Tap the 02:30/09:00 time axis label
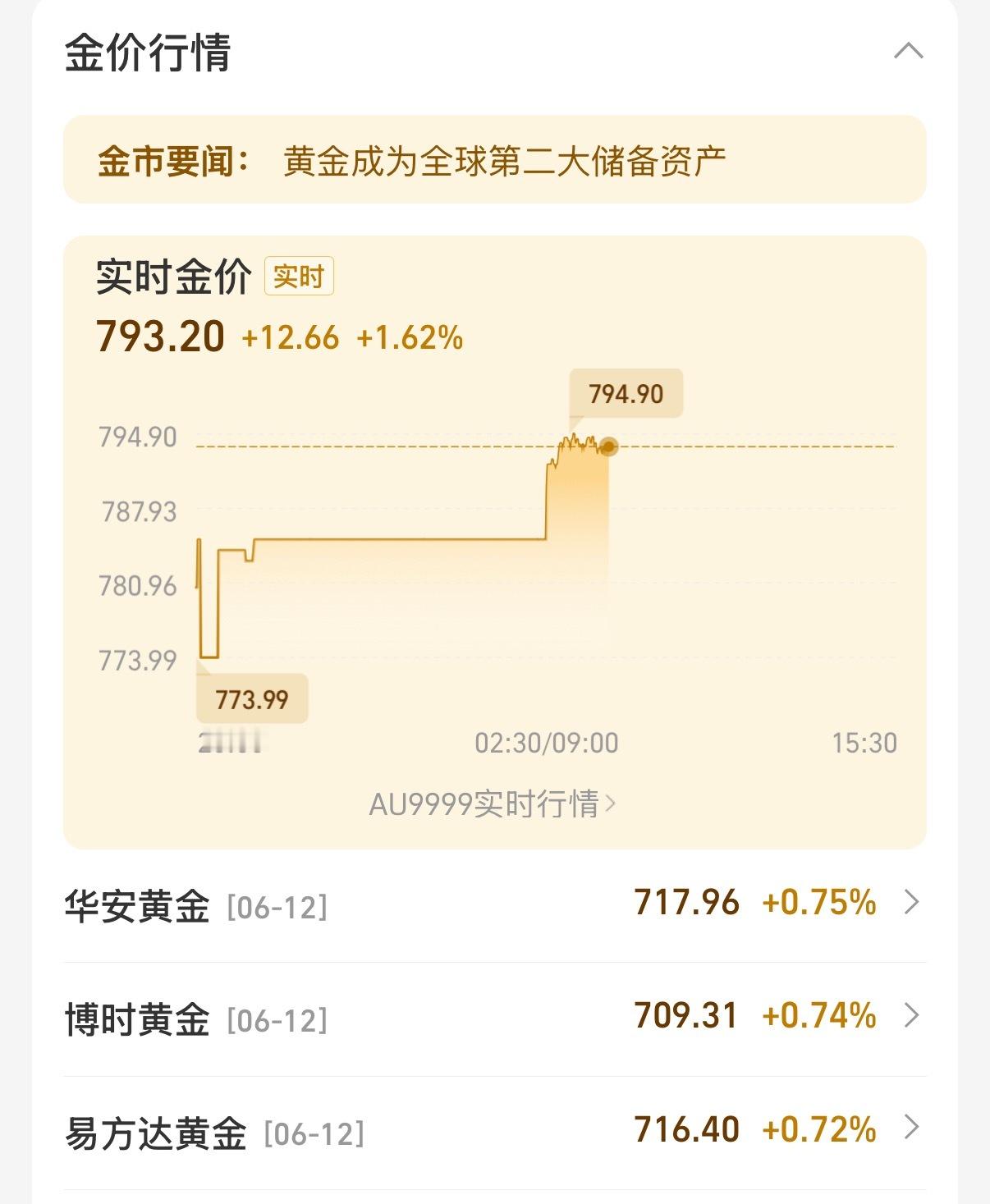Screen dimensions: 990x1204 tap(547, 744)
